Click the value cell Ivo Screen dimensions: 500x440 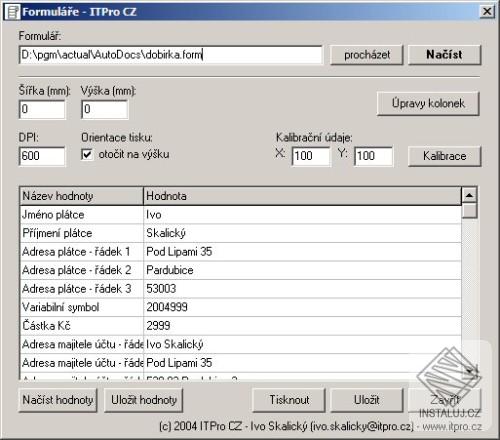point(302,215)
